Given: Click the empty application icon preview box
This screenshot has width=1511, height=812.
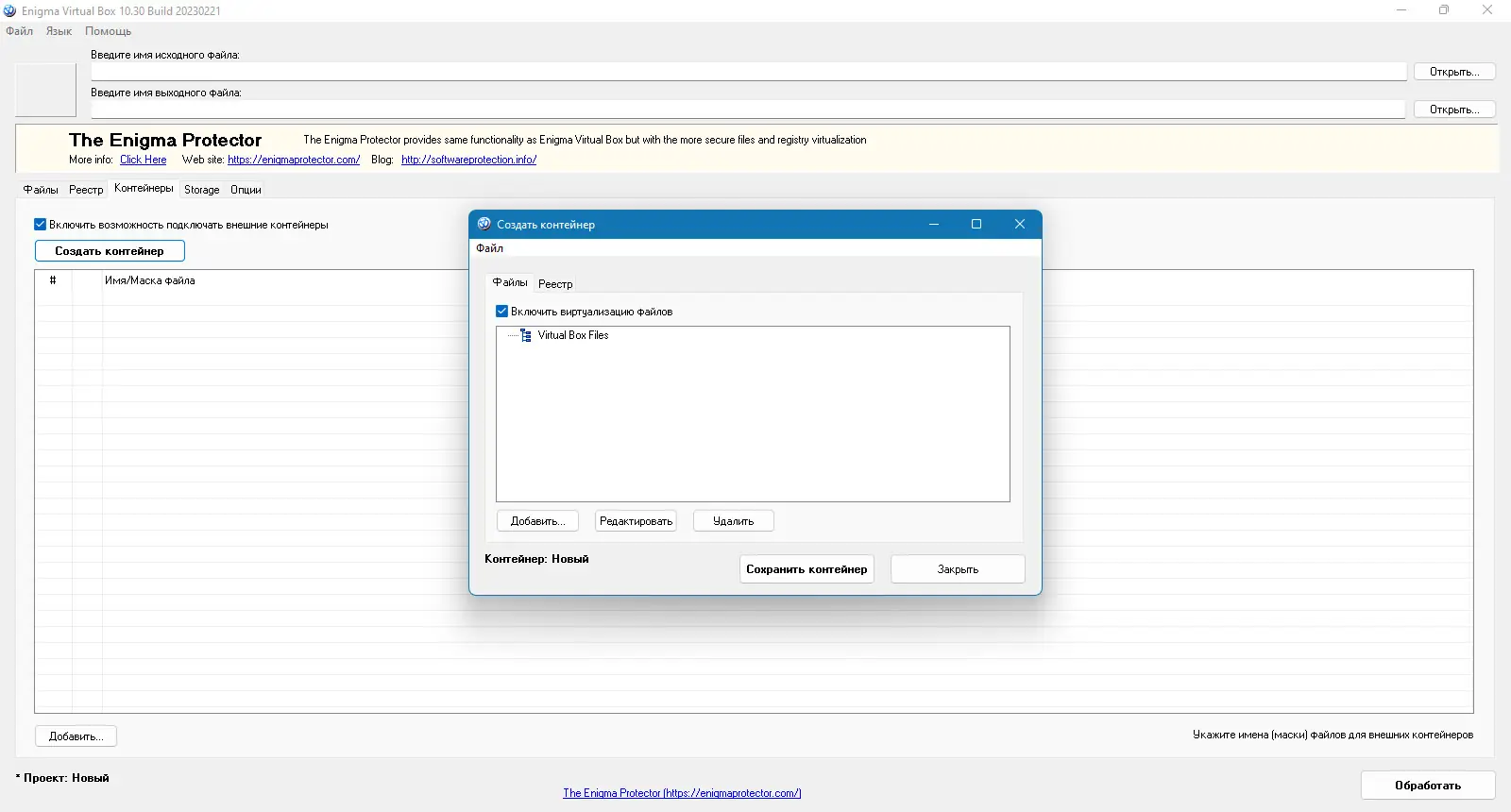Looking at the screenshot, I should pyautogui.click(x=45, y=90).
